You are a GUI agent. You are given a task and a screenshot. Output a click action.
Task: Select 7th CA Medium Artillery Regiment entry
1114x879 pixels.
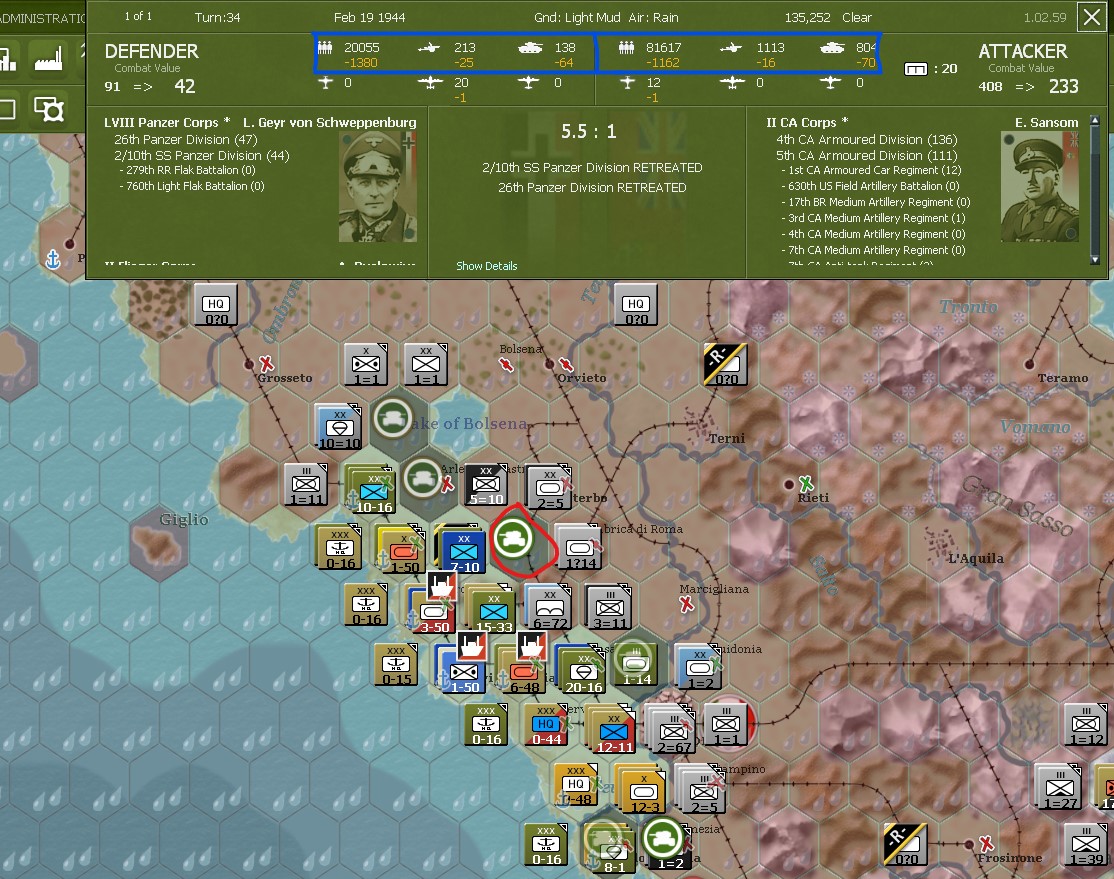873,250
